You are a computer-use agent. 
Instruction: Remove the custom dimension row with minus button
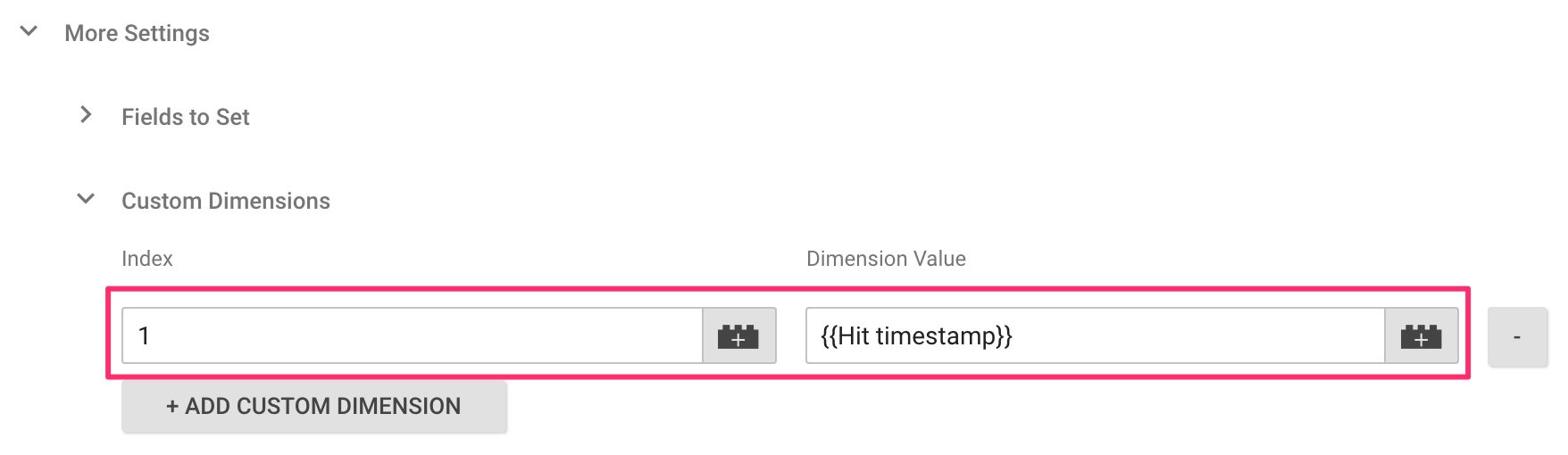click(x=1517, y=336)
